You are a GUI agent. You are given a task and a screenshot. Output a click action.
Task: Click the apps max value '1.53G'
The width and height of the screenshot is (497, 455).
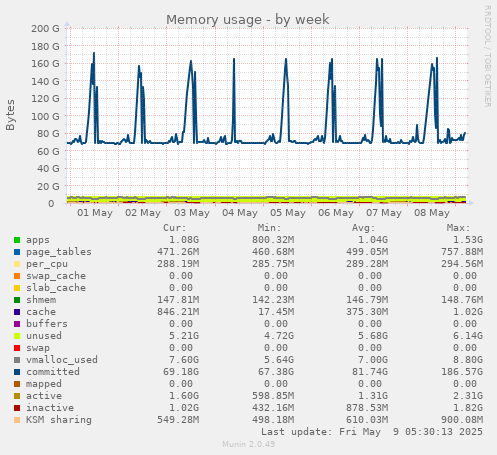[468, 240]
